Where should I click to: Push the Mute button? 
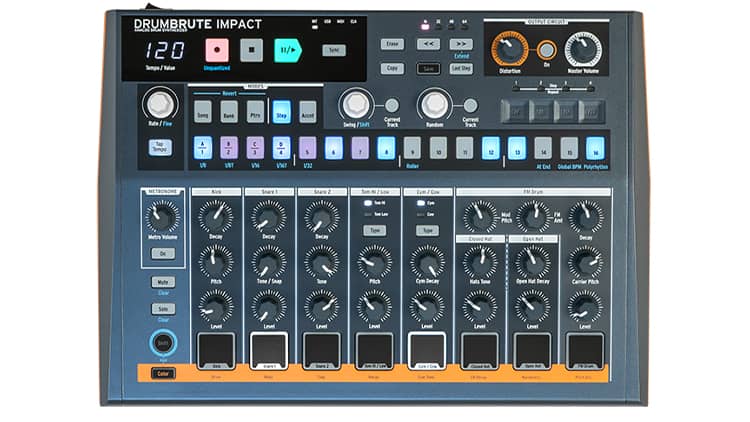[163, 282]
